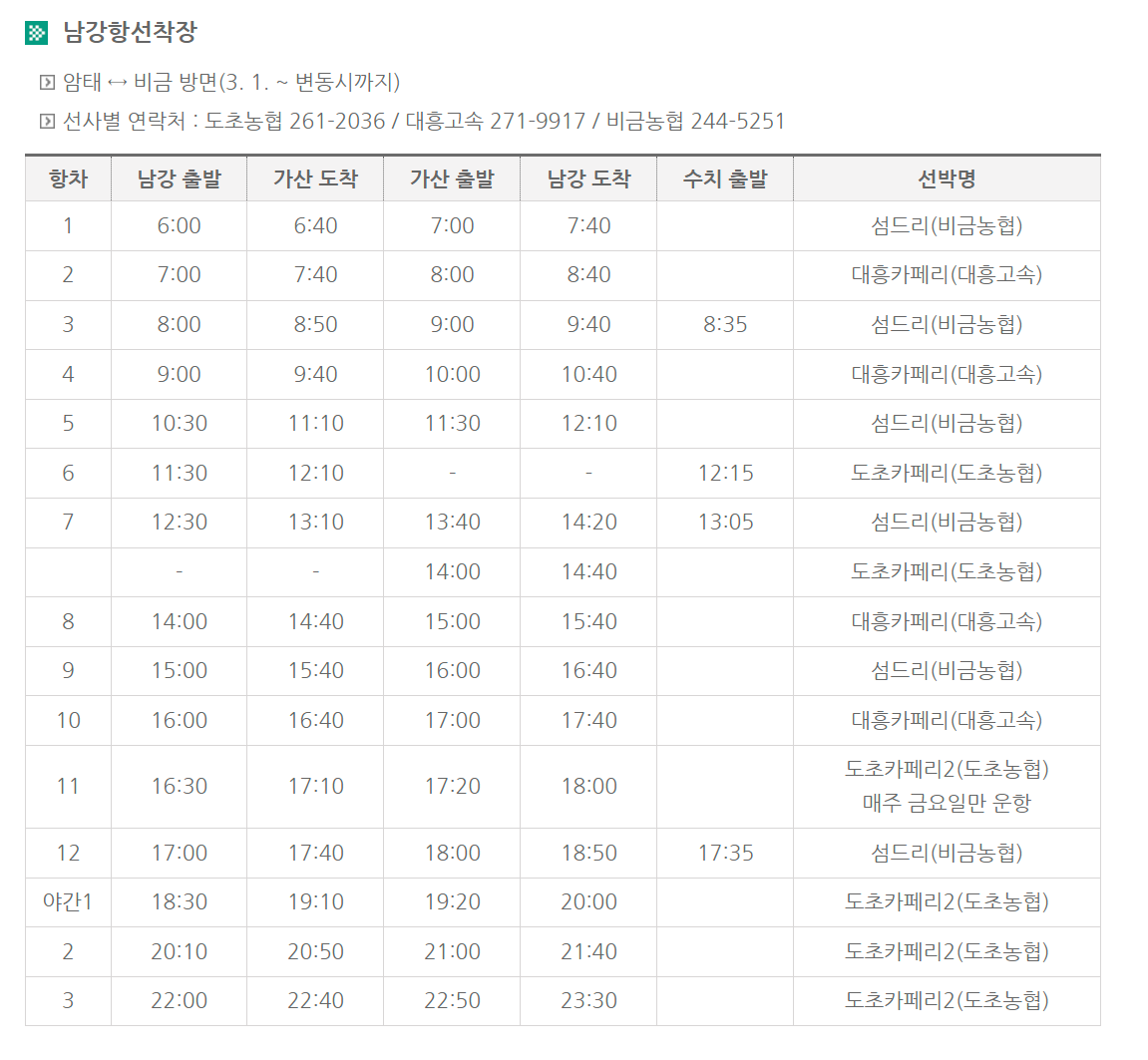The width and height of the screenshot is (1148, 1060).
Task: Select the 12:15 time cell for 도초카페리
Action: pyautogui.click(x=724, y=473)
